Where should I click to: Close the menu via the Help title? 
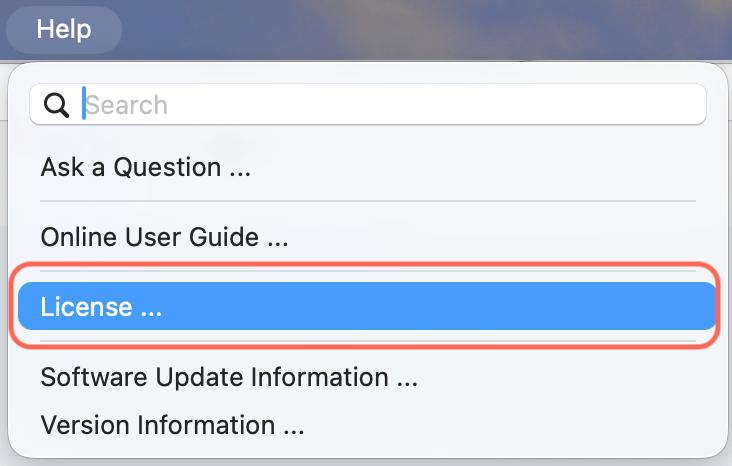(x=64, y=29)
